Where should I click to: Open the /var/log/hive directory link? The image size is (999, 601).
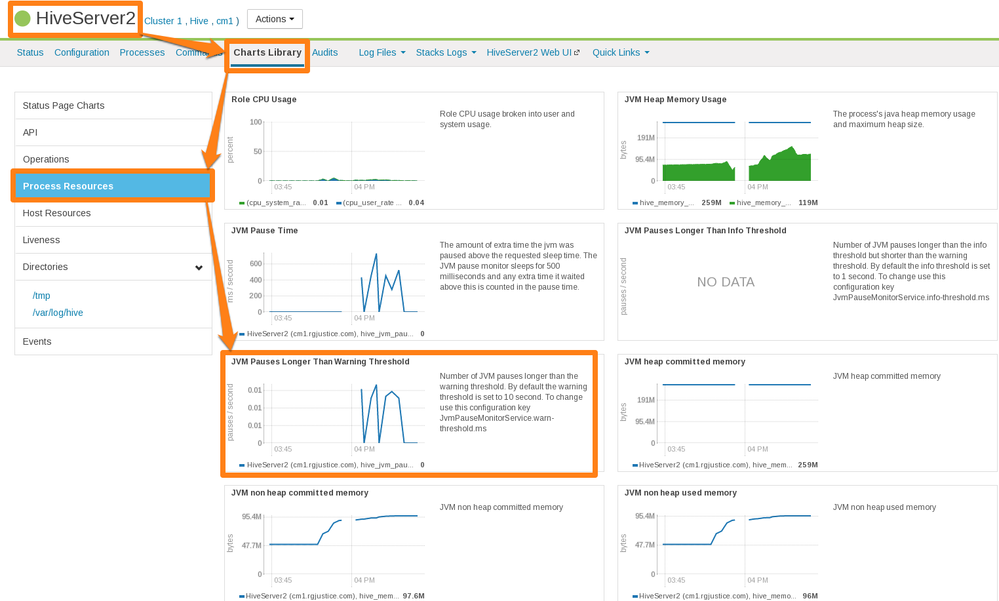coord(57,313)
